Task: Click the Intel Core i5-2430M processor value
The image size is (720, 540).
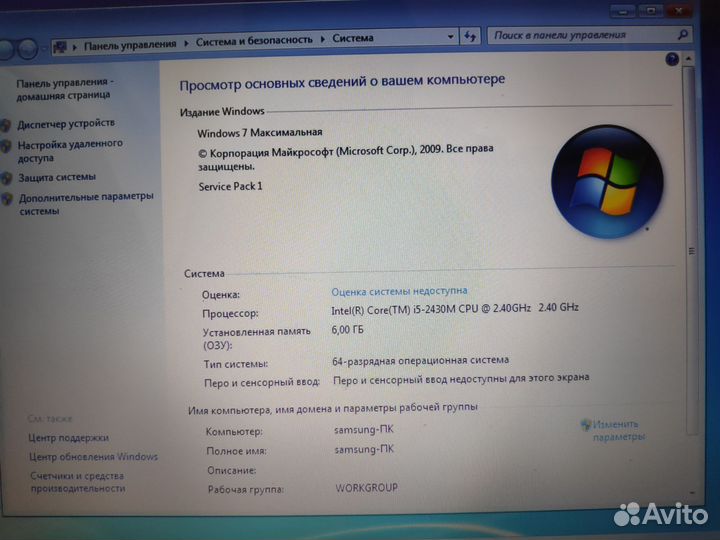Action: (455, 309)
